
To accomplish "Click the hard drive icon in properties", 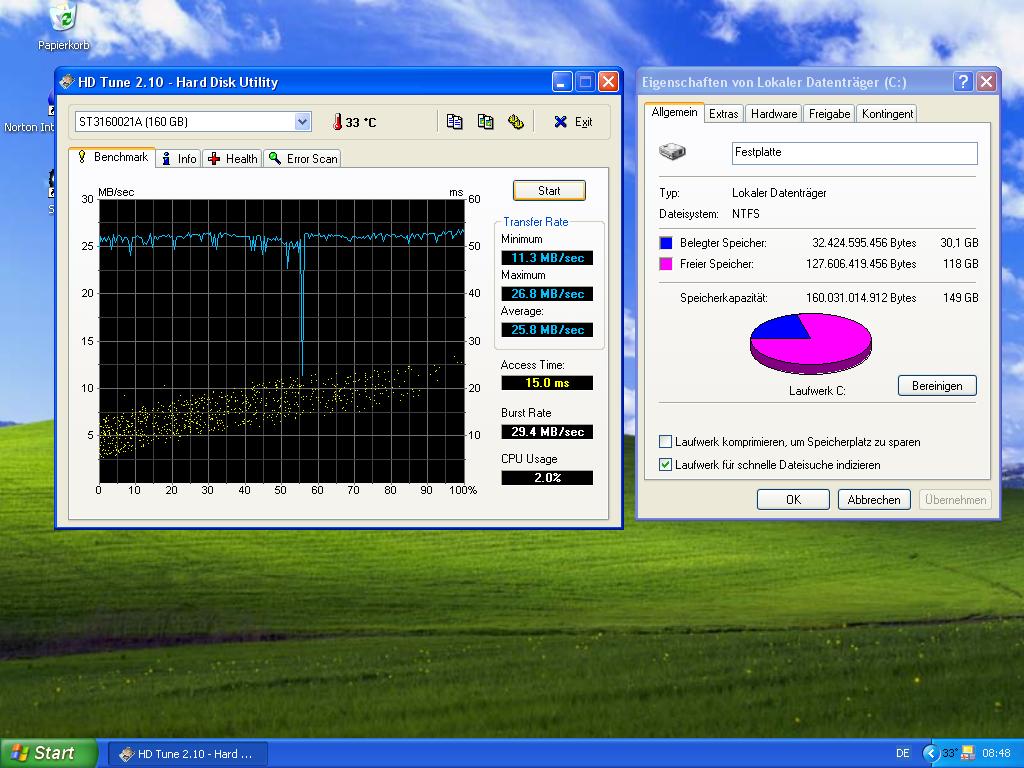I will (x=672, y=152).
